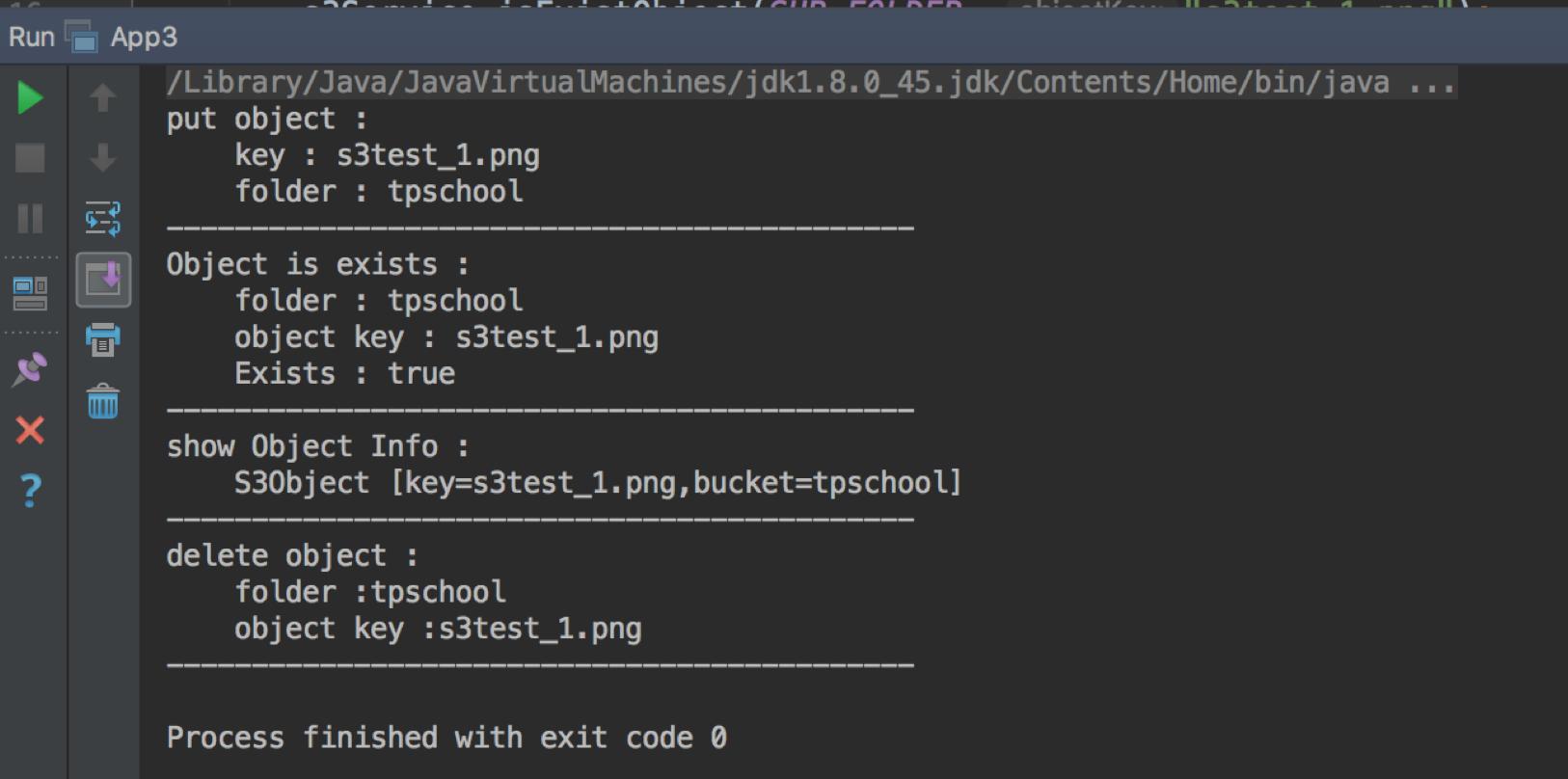Image resolution: width=1568 pixels, height=779 pixels.
Task: Click the S3Object key=s3test_1.png output line
Action: coord(598,482)
